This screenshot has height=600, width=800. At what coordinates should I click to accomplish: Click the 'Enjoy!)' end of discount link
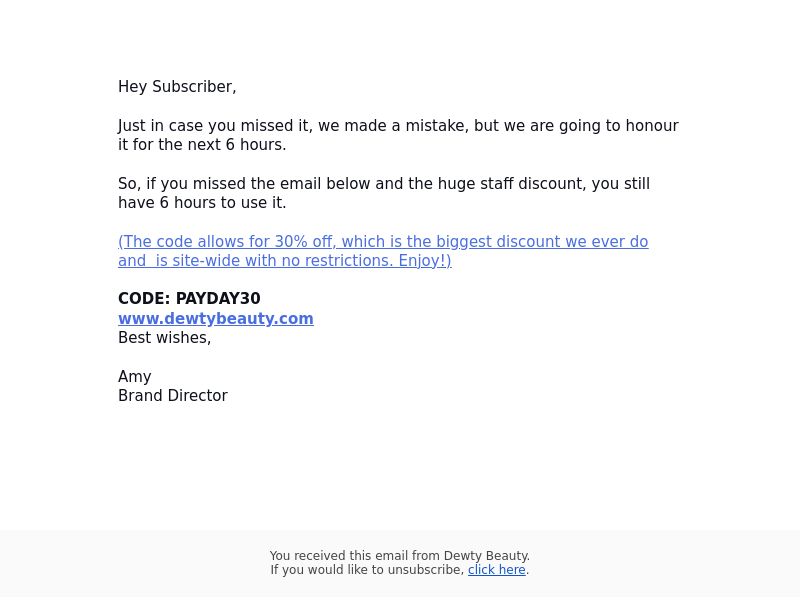pyautogui.click(x=424, y=261)
